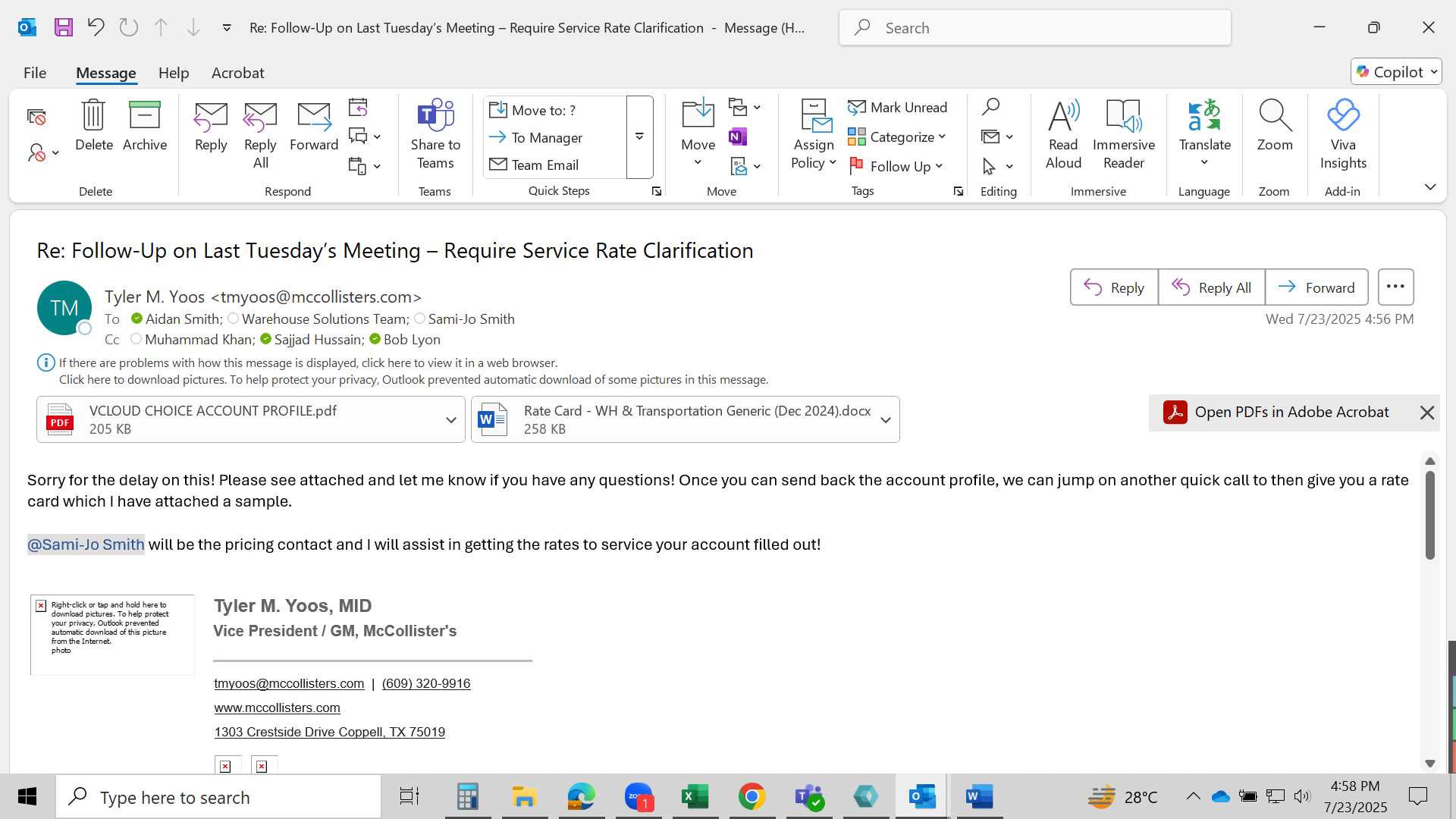Viewport: 1456px width, 819px height.
Task: Open www.mccollisters.com link
Action: point(277,708)
